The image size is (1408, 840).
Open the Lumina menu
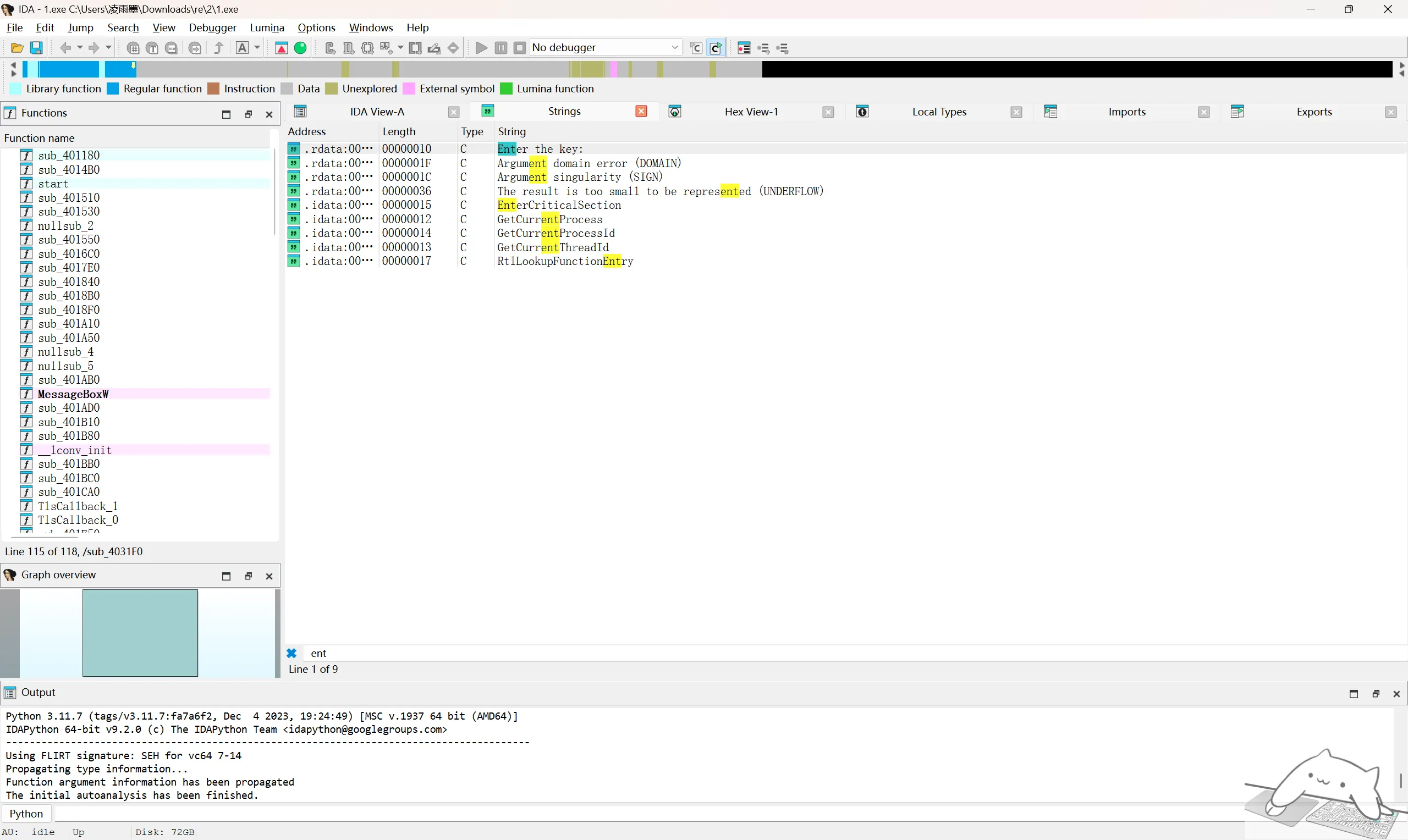[x=267, y=27]
